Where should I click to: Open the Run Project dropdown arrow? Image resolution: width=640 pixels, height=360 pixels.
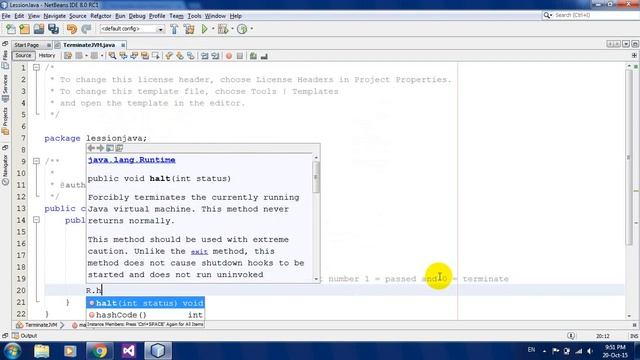click(213, 29)
